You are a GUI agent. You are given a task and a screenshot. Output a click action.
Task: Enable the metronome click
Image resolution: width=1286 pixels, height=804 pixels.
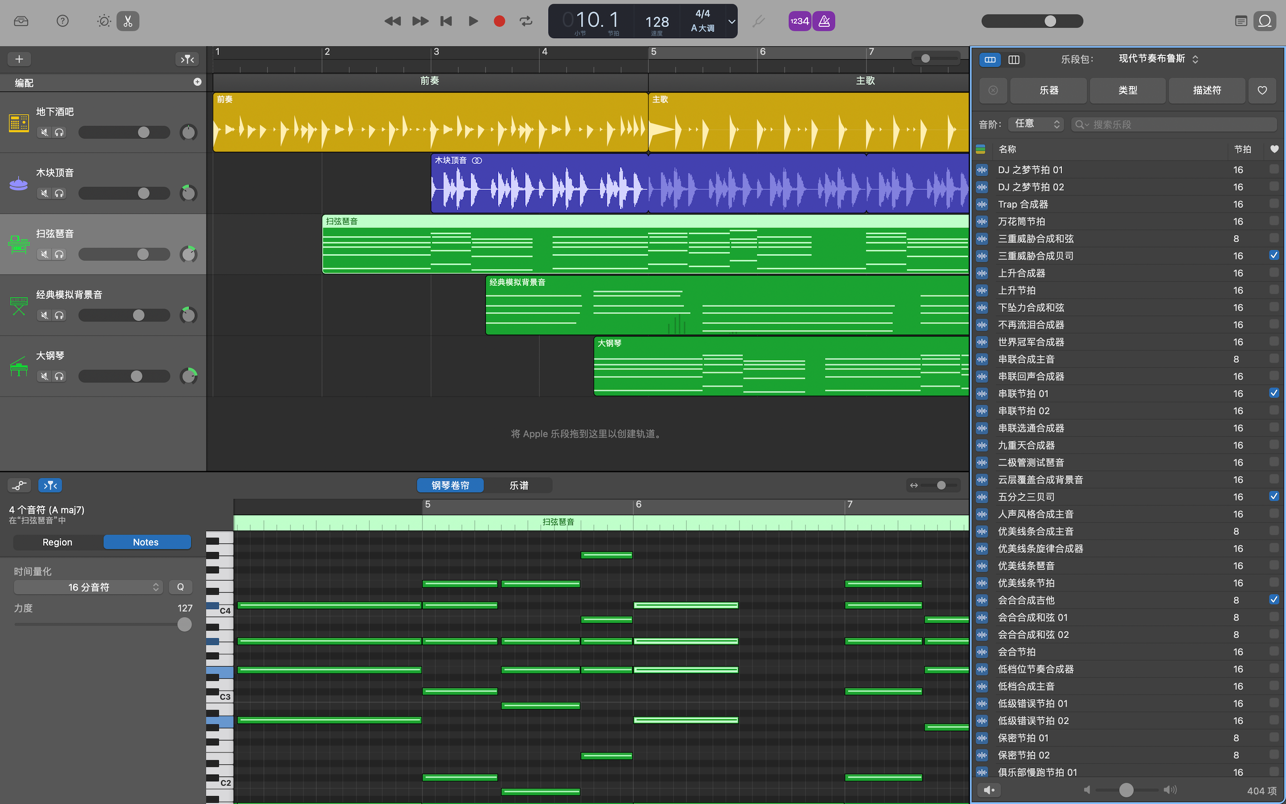(824, 21)
